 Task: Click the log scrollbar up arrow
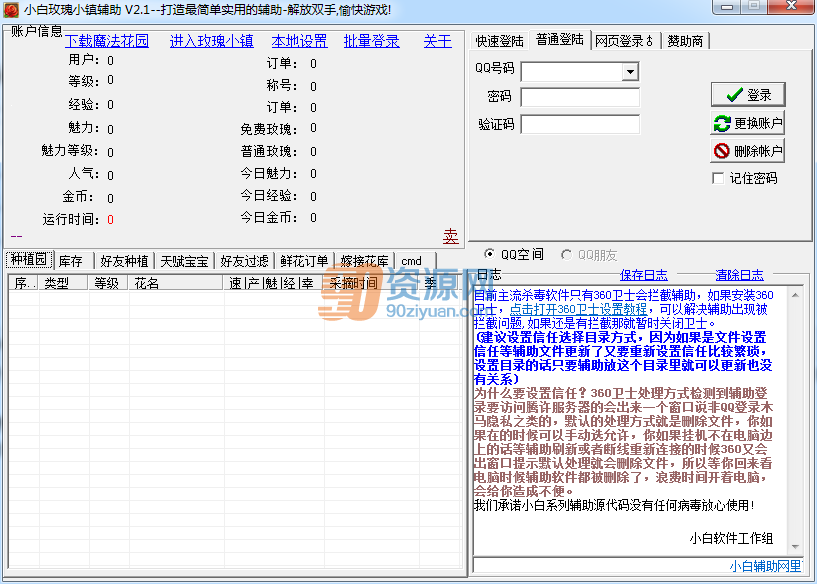click(795, 295)
